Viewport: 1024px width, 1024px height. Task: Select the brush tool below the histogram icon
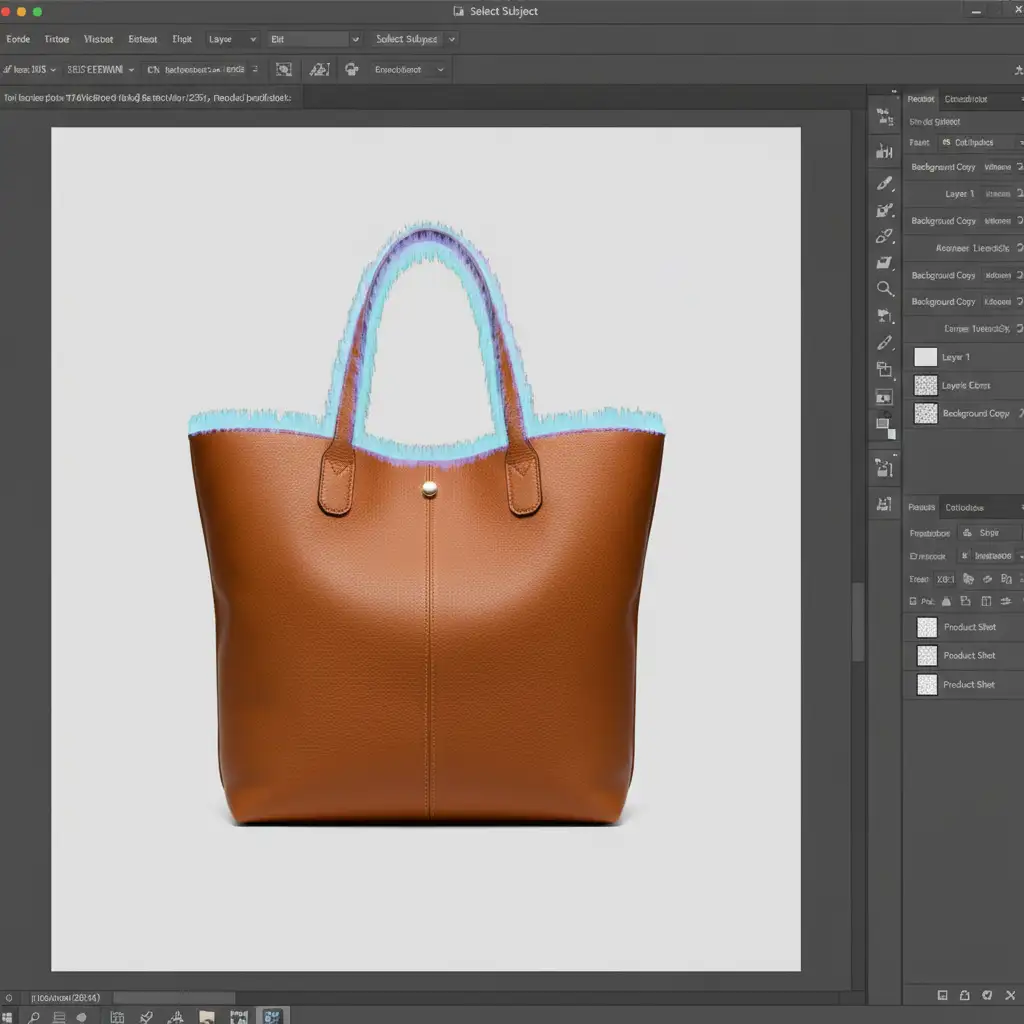click(x=884, y=184)
